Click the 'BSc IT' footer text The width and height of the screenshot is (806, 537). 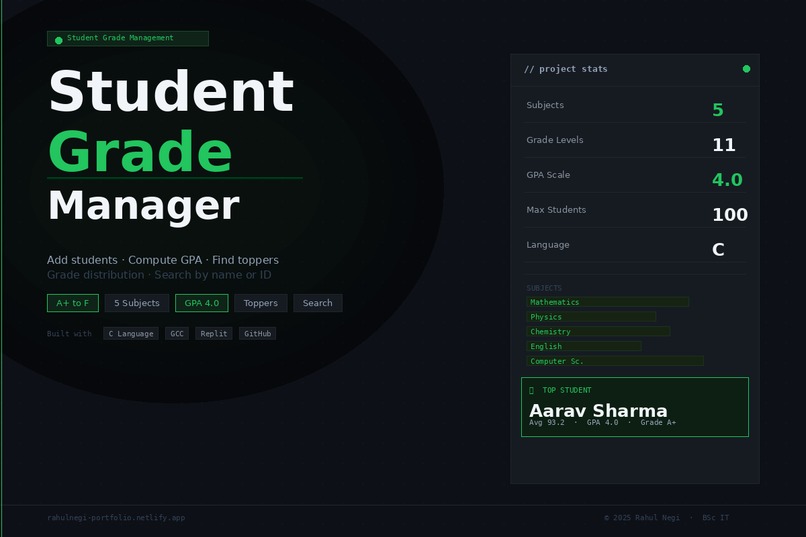click(x=716, y=517)
